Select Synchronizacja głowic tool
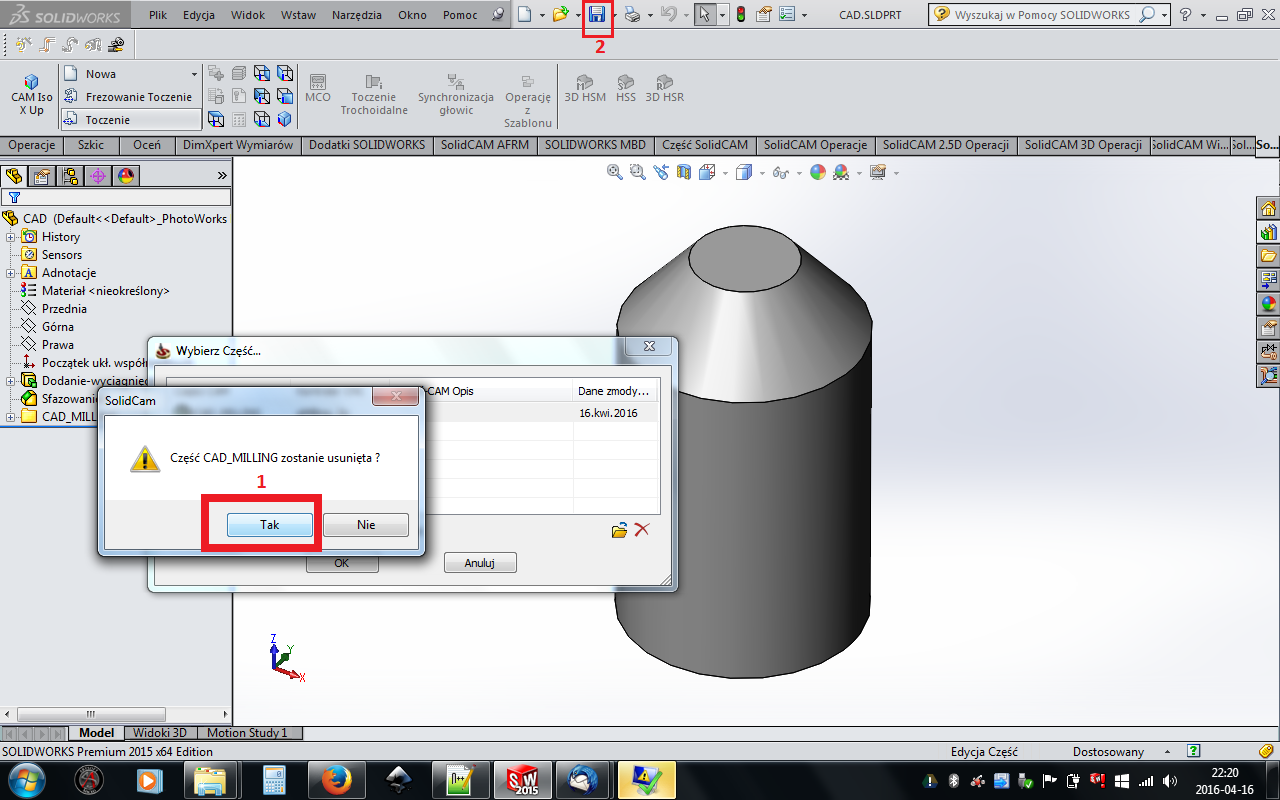The image size is (1280, 800). click(456, 95)
